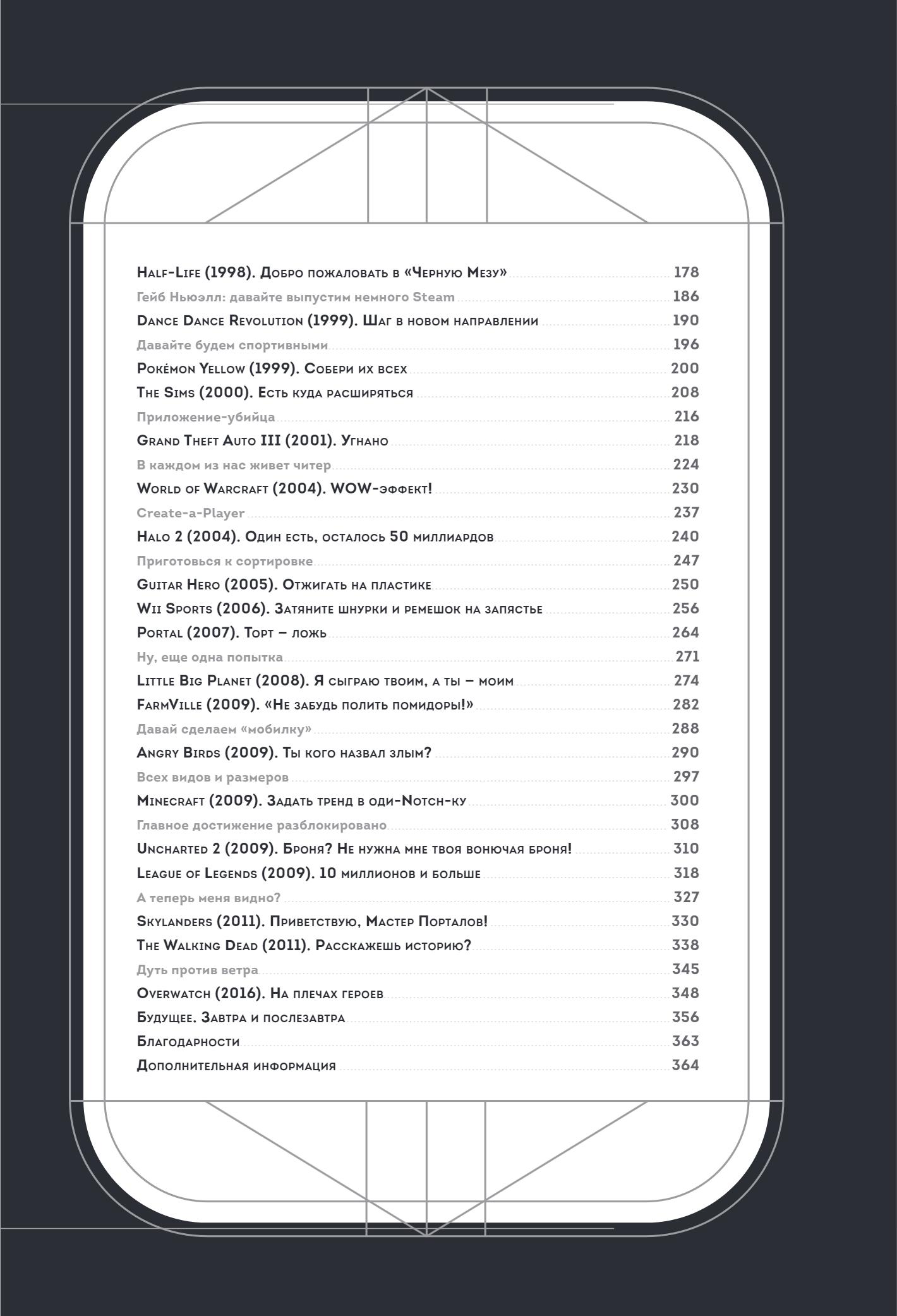Open the Half-Life (1998) chapter entry

[x=418, y=272]
